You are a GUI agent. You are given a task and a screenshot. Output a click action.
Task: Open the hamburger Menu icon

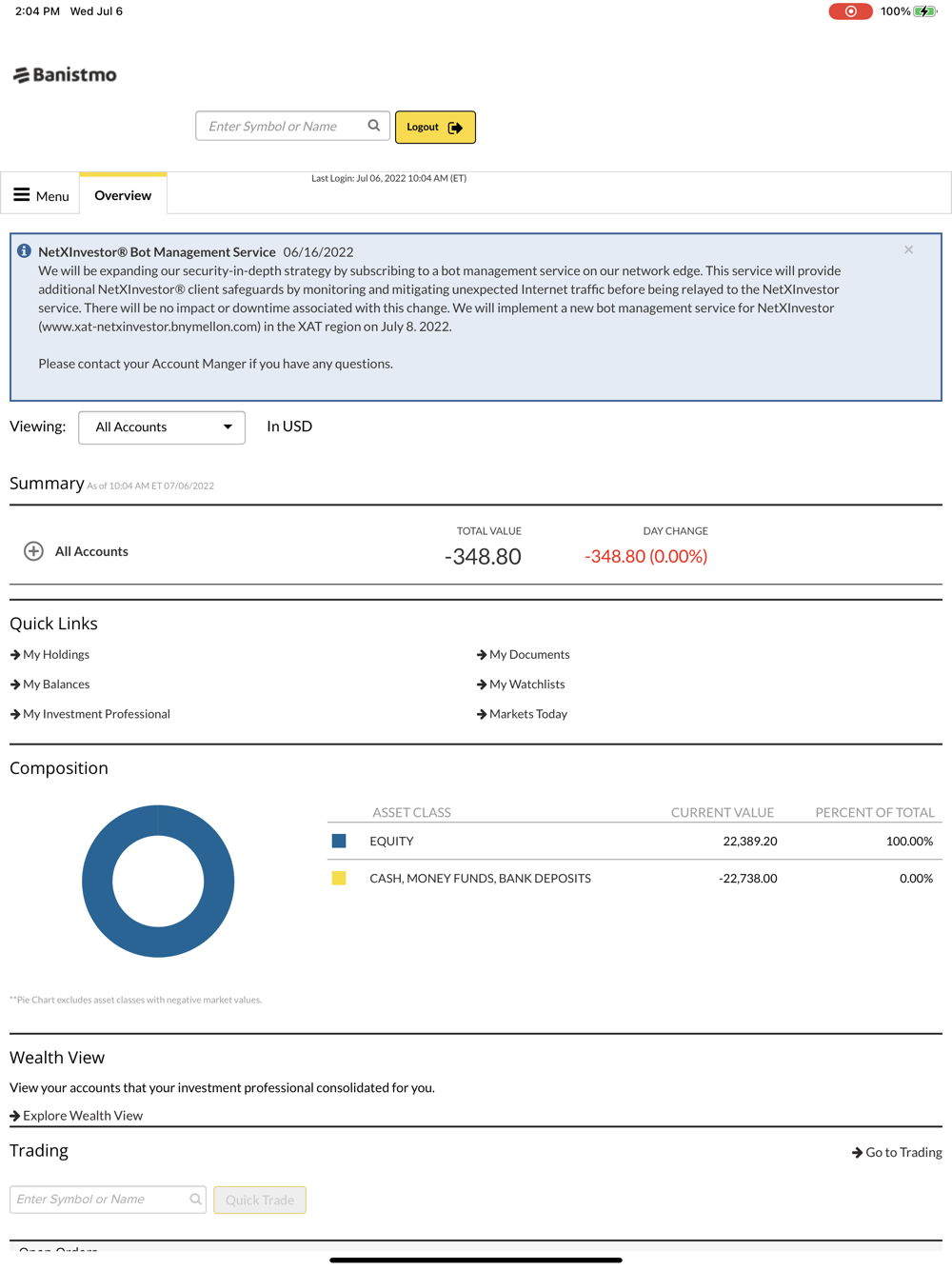pos(22,195)
